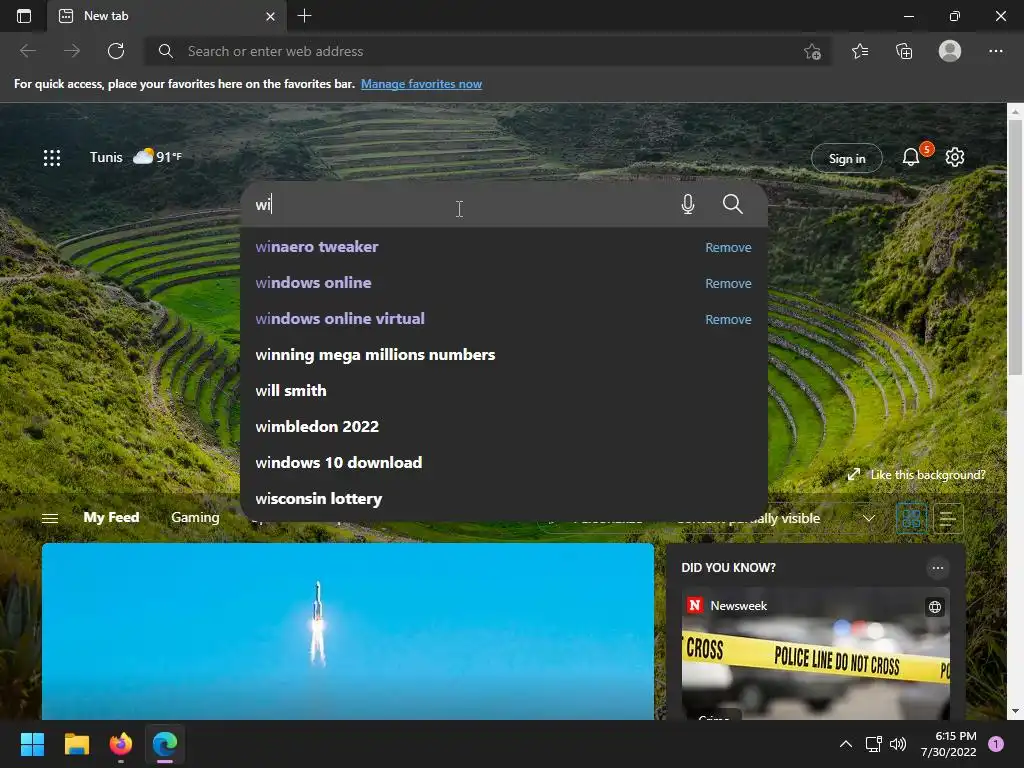Image resolution: width=1024 pixels, height=768 pixels.
Task: Go back to previous page
Action: [x=28, y=51]
